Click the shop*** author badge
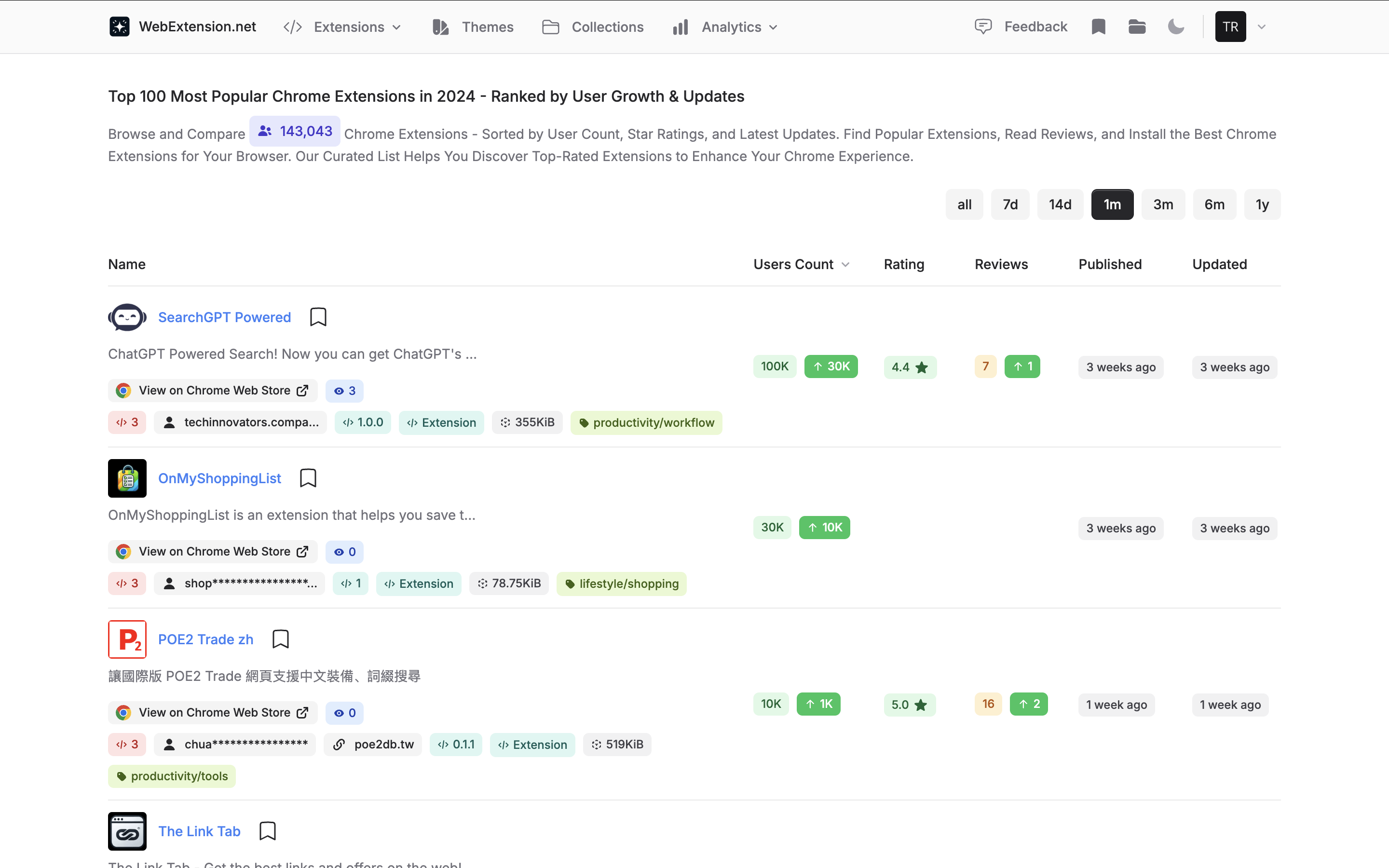1389x868 pixels. click(239, 584)
